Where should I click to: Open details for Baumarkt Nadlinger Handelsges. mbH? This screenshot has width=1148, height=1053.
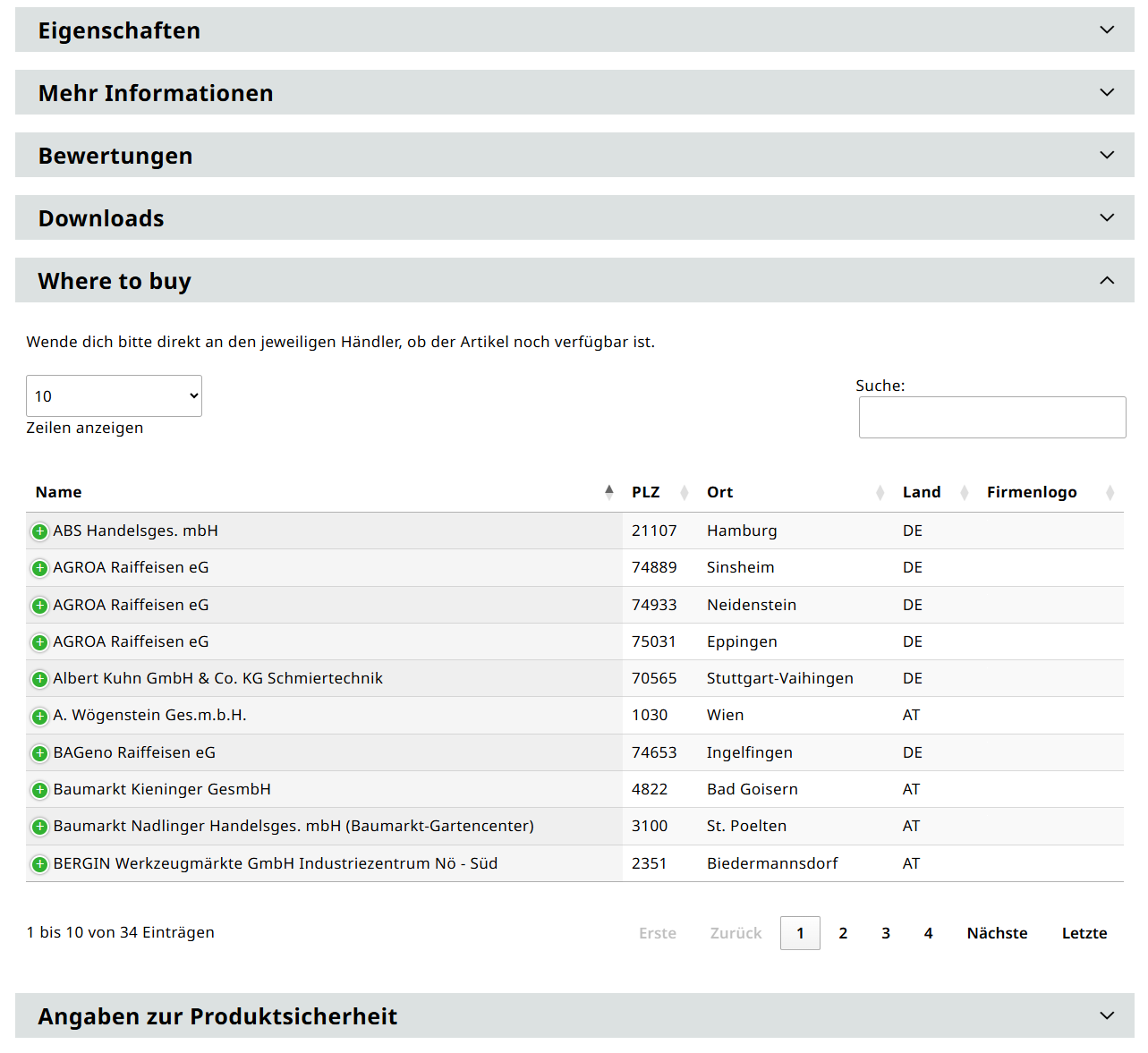coord(39,827)
